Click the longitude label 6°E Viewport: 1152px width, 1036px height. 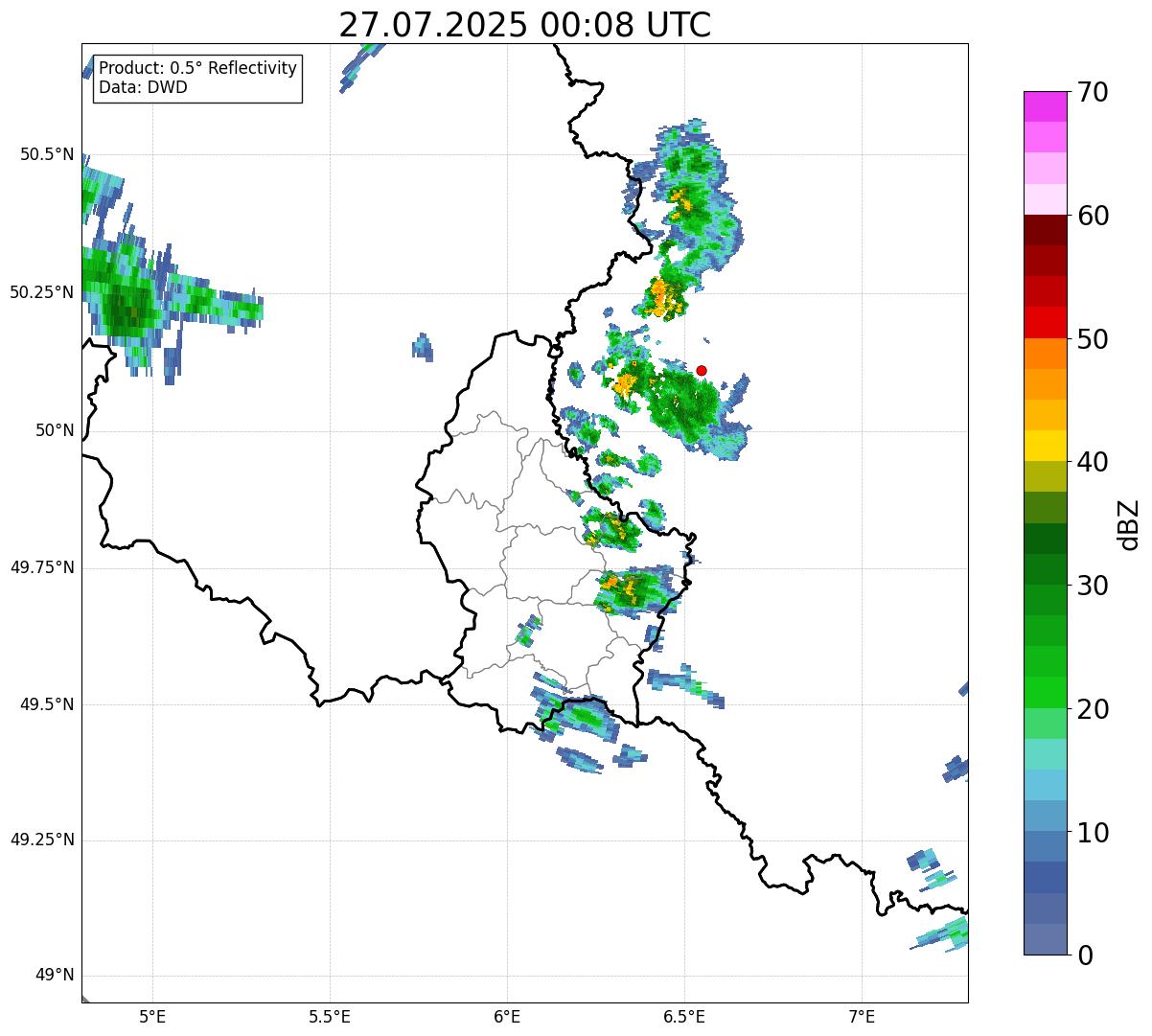507,1016
